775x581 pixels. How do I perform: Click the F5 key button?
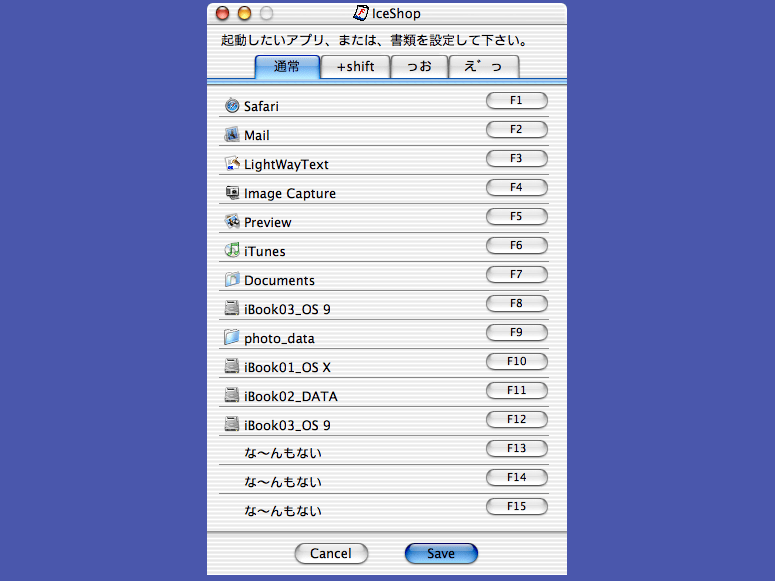tap(517, 217)
